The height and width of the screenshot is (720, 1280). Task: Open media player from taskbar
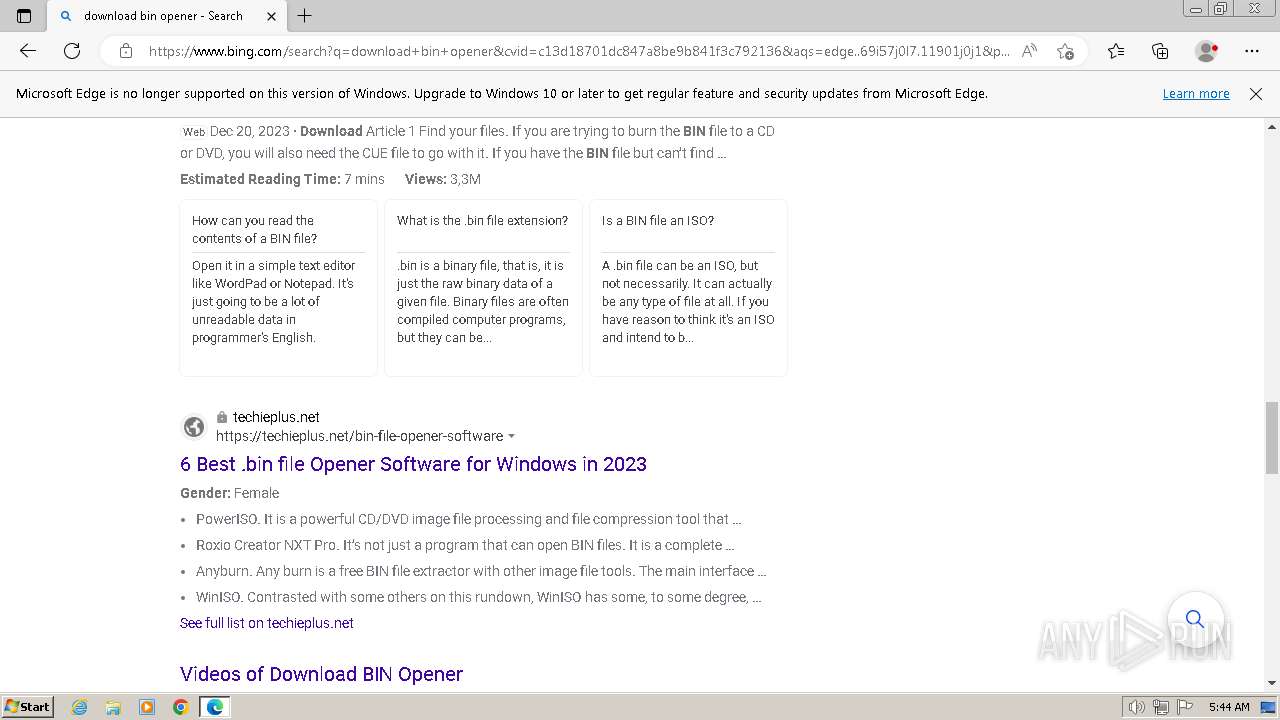[147, 707]
